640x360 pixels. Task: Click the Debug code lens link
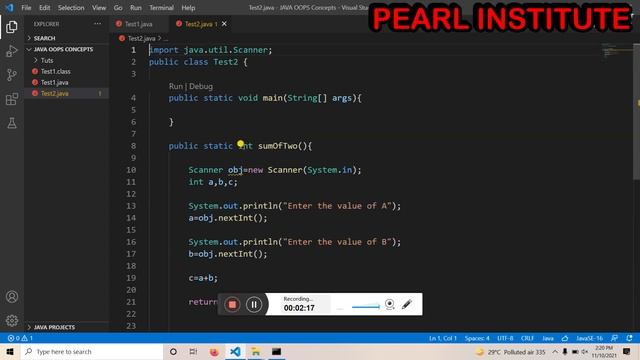(x=201, y=86)
